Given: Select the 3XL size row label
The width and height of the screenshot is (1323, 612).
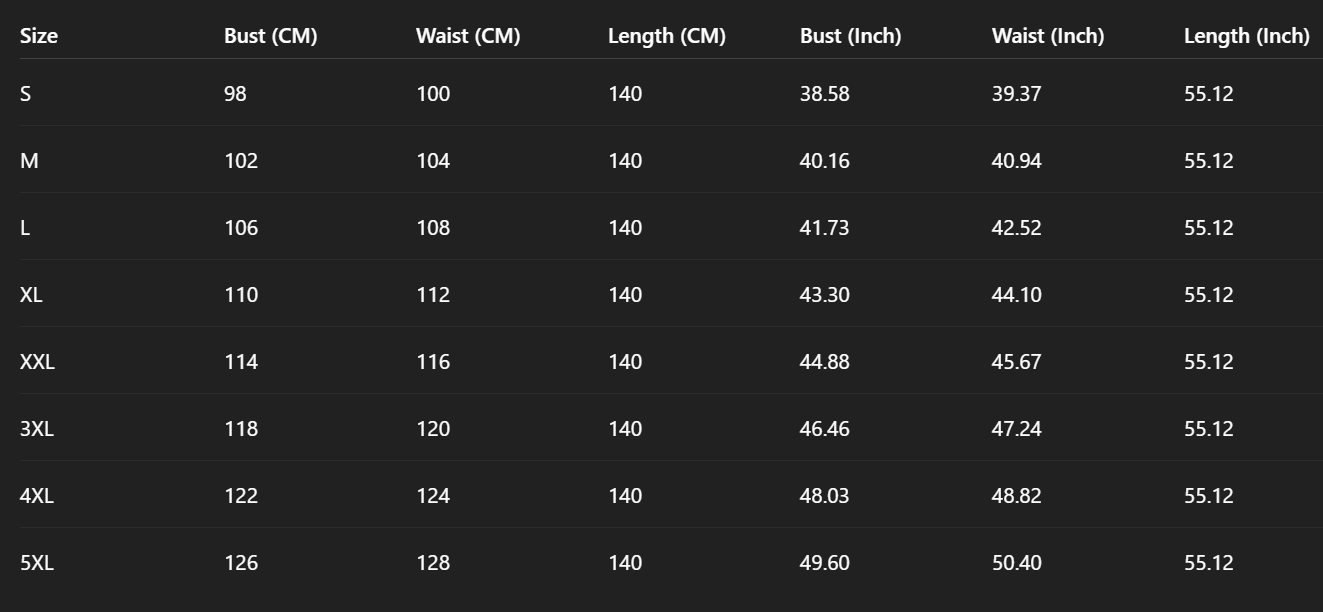Looking at the screenshot, I should coord(37,429).
